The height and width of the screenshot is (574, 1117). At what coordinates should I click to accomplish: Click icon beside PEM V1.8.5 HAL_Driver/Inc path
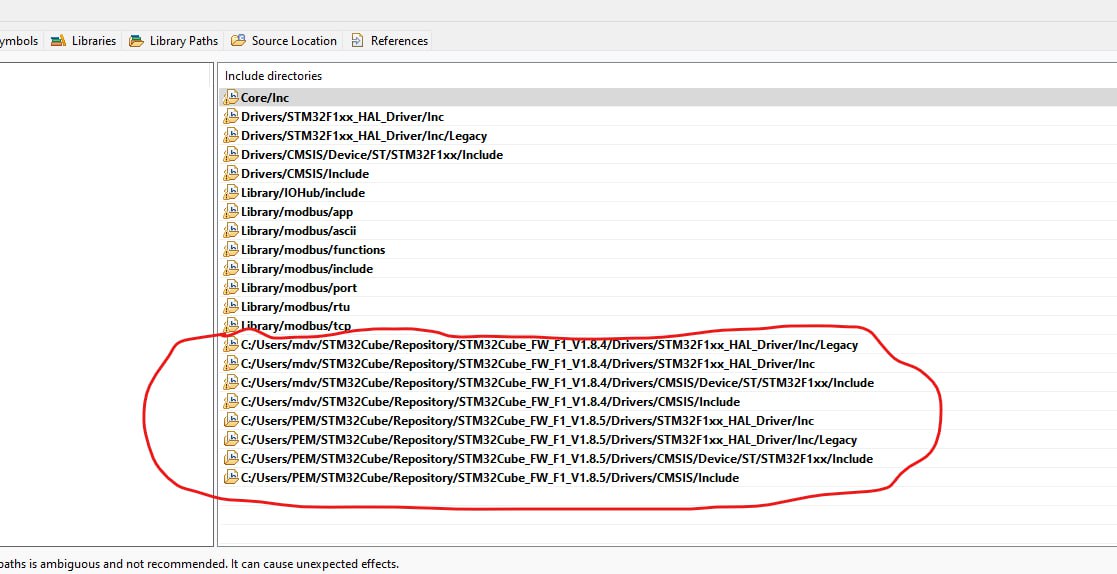click(231, 419)
